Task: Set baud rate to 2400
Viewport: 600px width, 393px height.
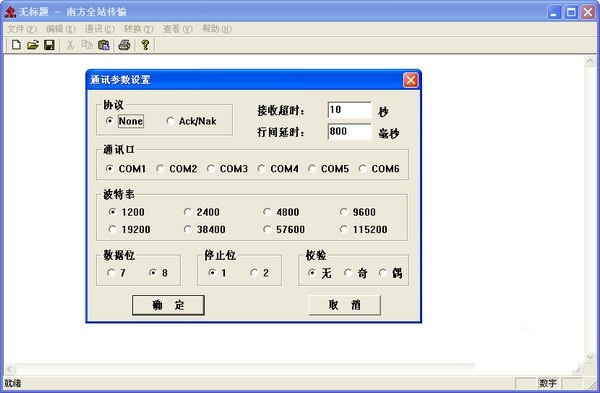Action: click(x=202, y=212)
